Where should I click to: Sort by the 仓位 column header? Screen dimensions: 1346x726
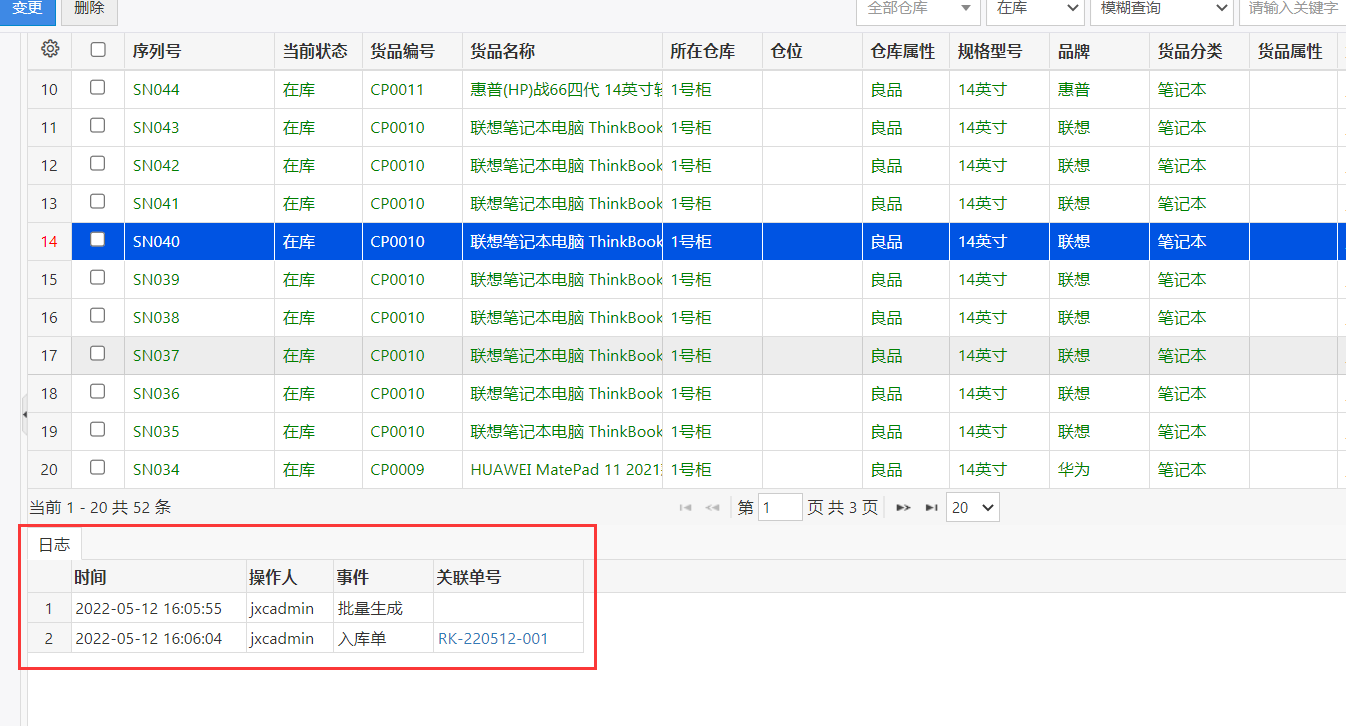point(812,52)
